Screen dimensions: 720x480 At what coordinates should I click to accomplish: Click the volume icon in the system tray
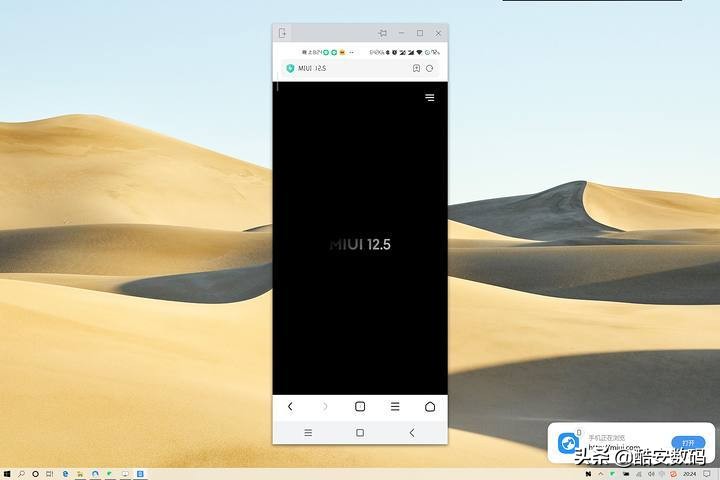(652, 474)
